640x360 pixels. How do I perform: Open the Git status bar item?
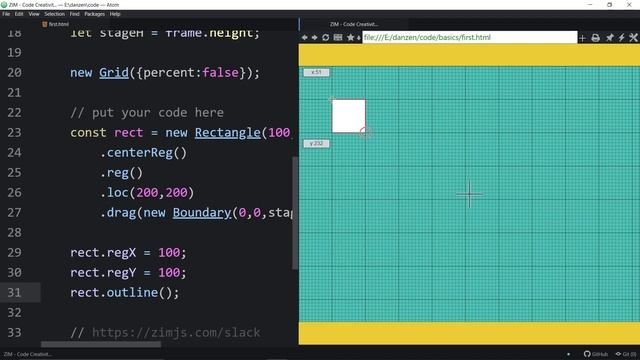(626, 354)
